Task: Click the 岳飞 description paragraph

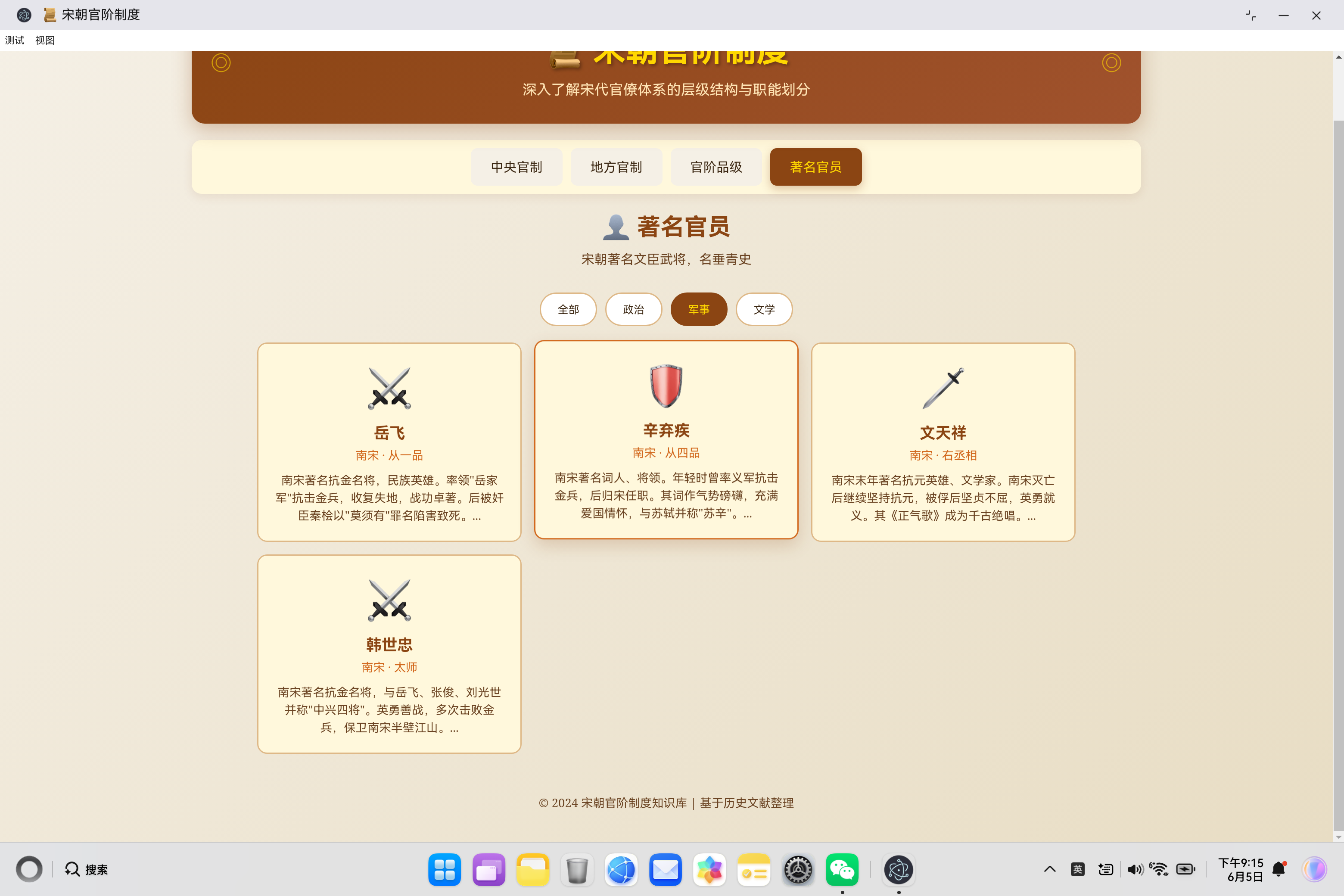Action: (x=389, y=498)
